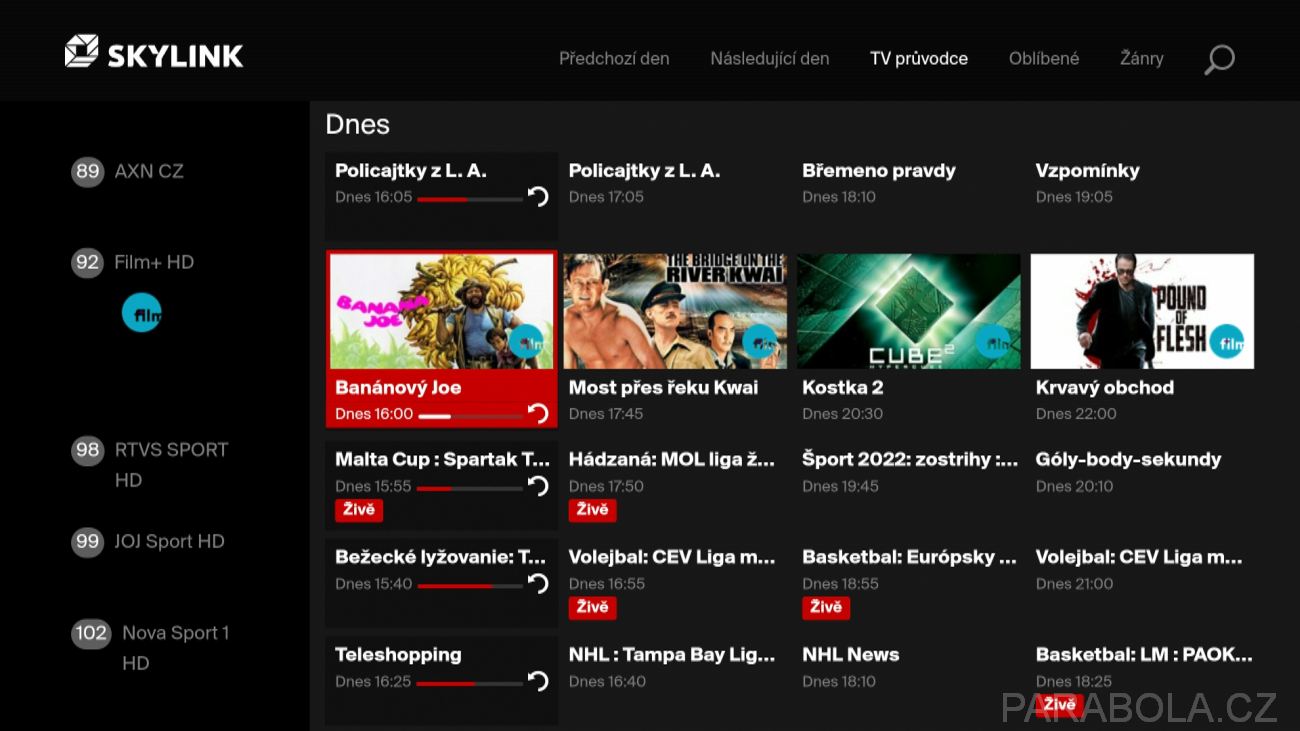Viewport: 1300px width, 731px height.
Task: Click the Skylink logo
Action: coord(154,52)
